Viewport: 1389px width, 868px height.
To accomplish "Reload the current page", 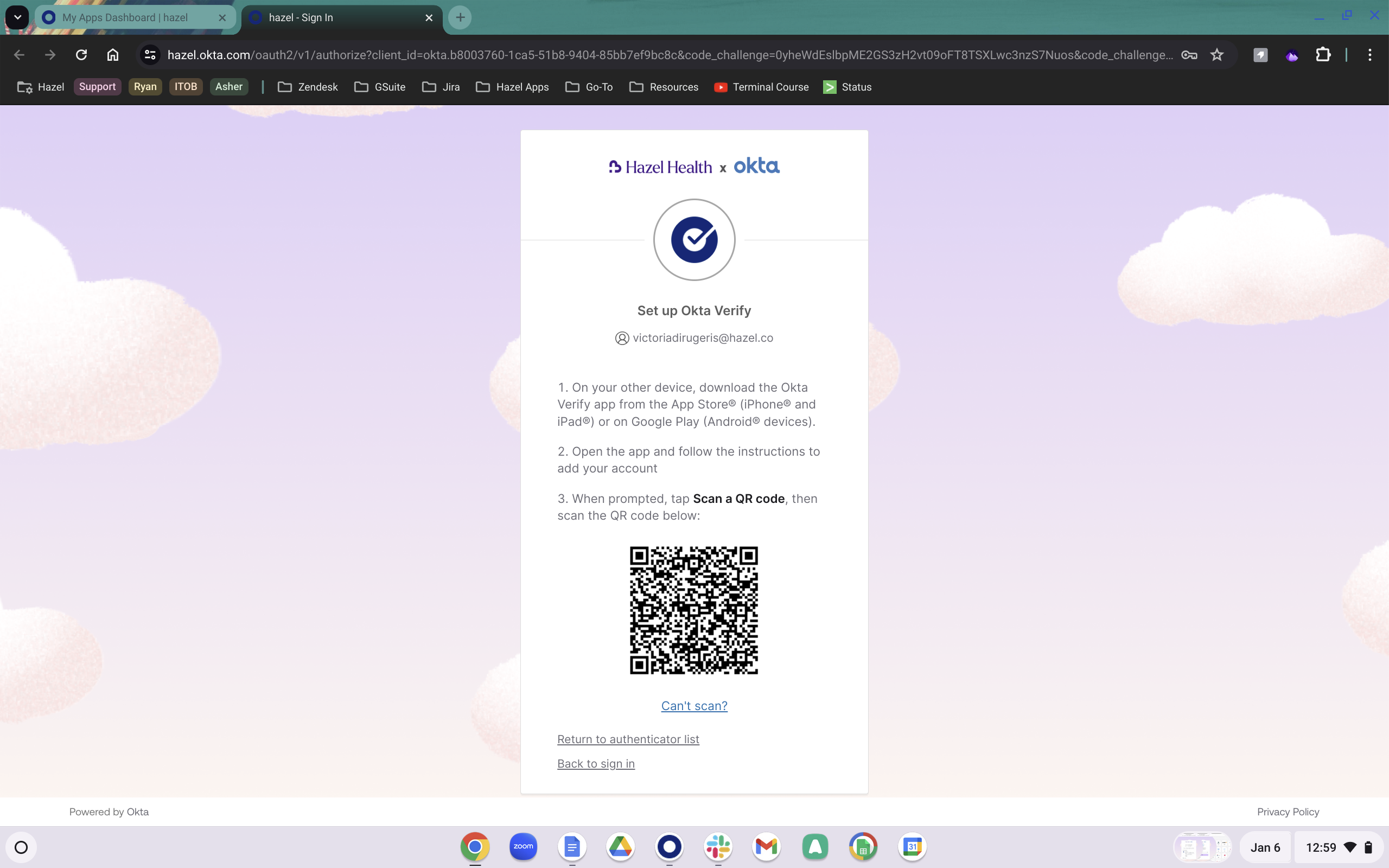I will click(81, 55).
